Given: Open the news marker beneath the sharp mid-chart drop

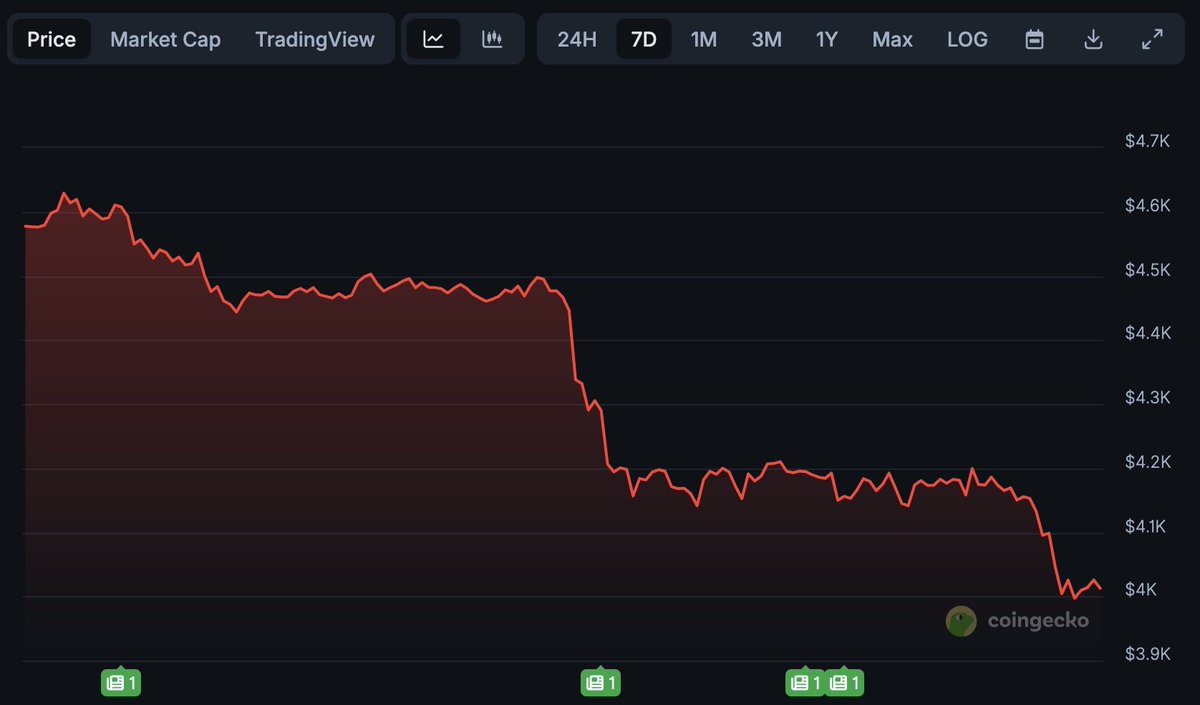Looking at the screenshot, I should click(599, 683).
